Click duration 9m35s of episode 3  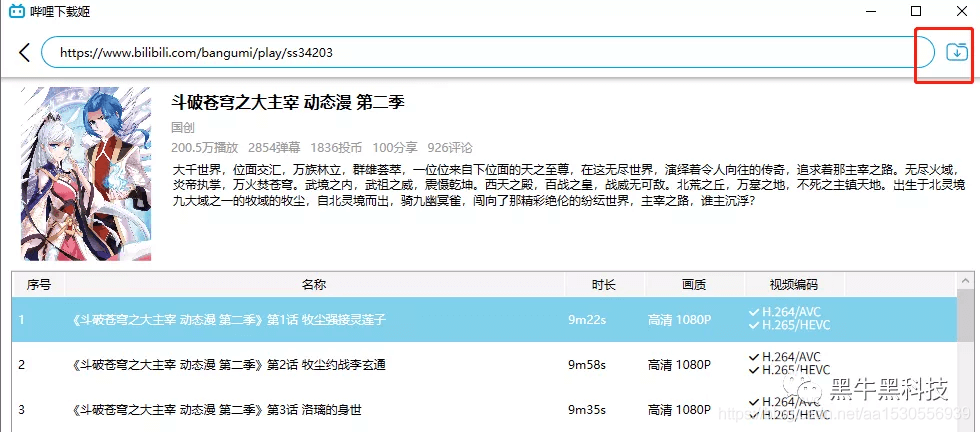(x=587, y=410)
